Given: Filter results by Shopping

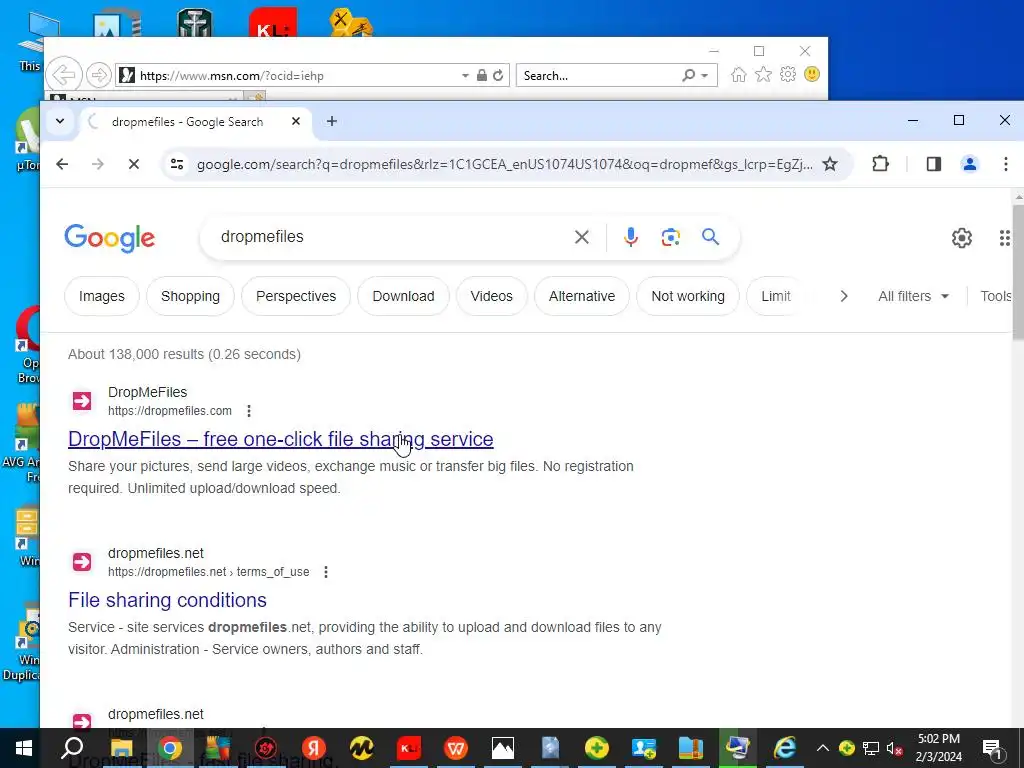Looking at the screenshot, I should pos(190,296).
